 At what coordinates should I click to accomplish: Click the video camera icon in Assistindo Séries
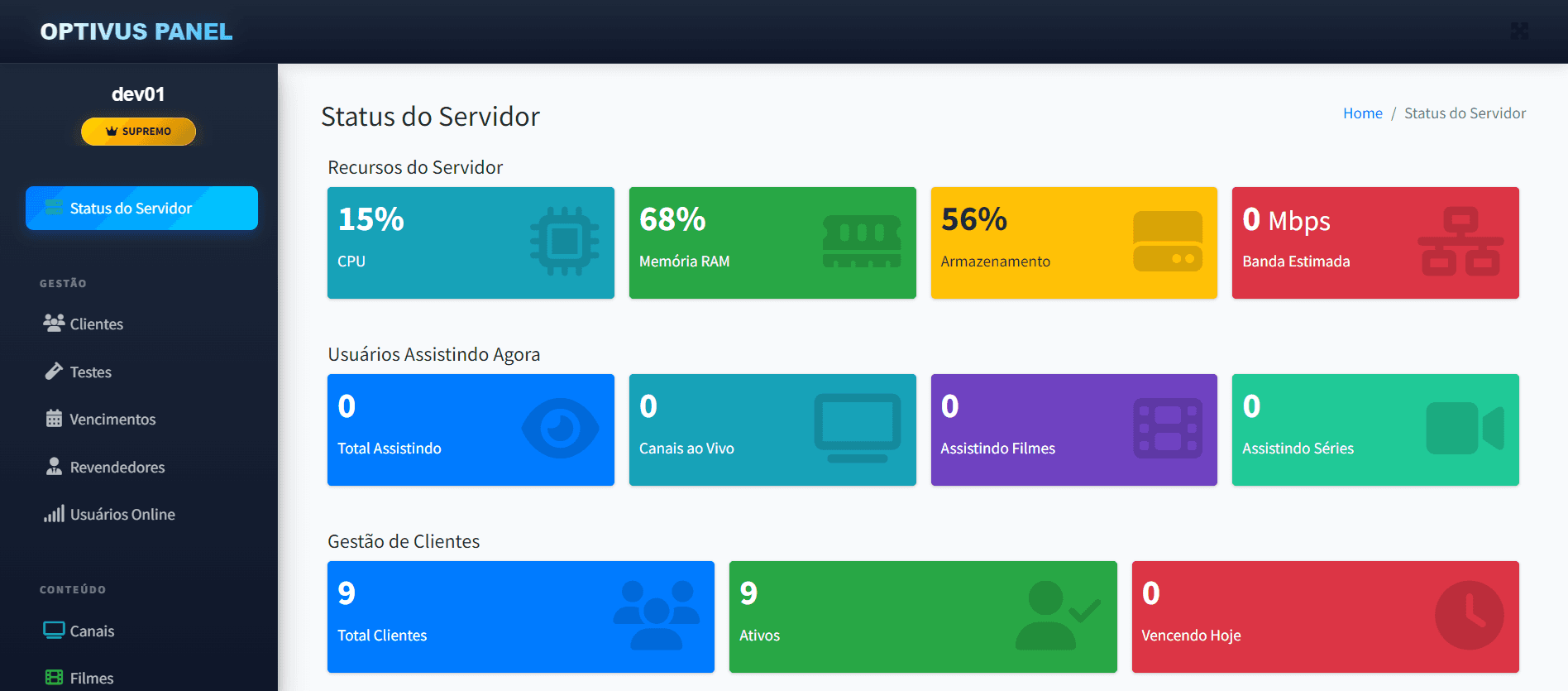coord(1465,429)
